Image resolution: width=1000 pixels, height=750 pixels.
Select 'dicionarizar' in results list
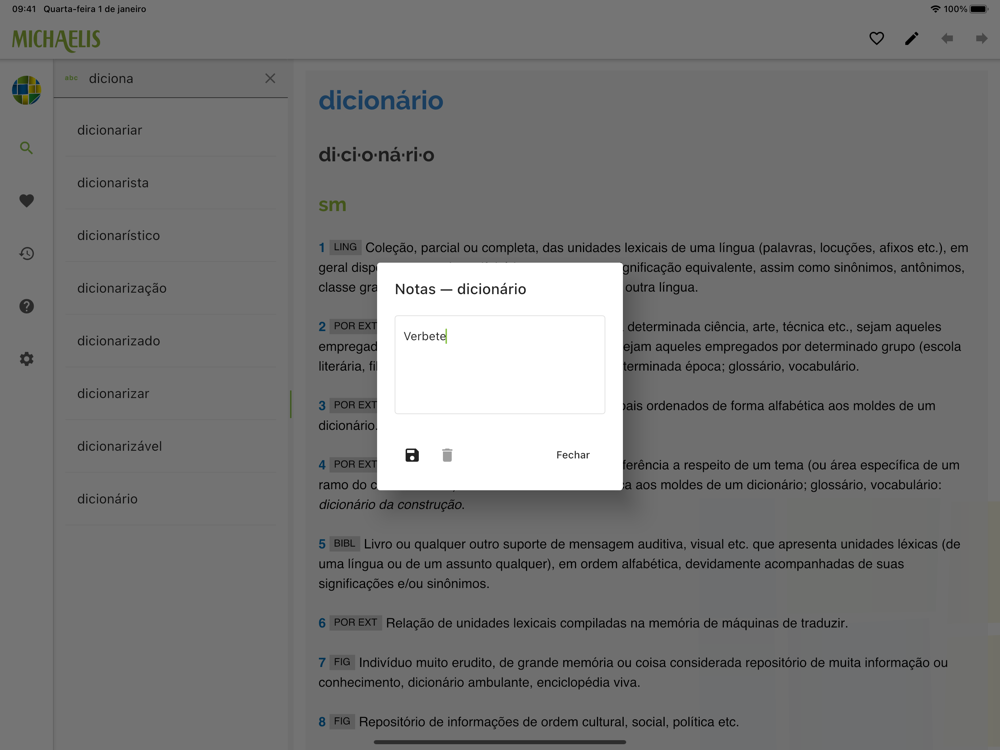[x=171, y=393]
